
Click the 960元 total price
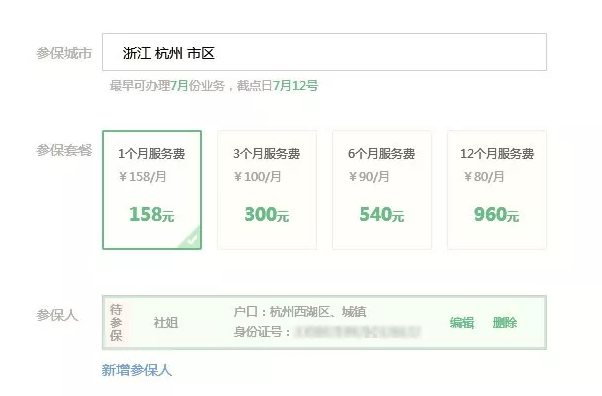(x=496, y=214)
